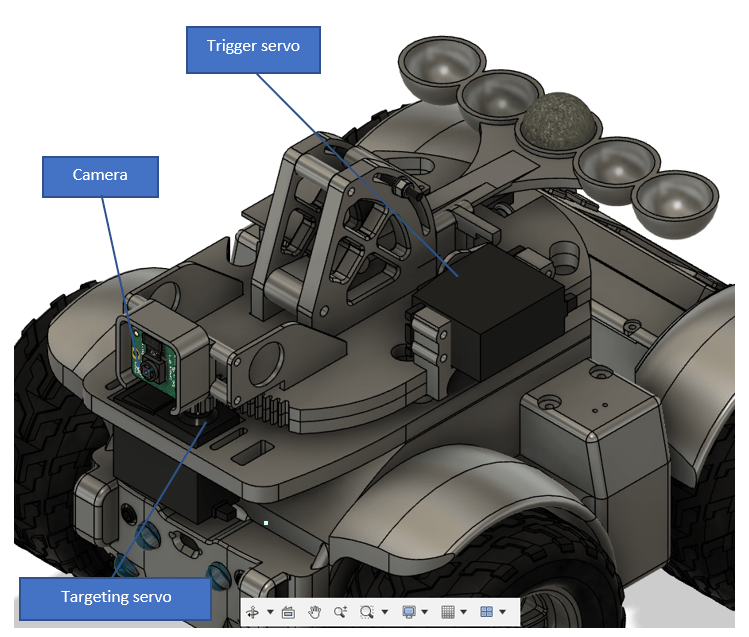Click the Grid and Snaps icon
This screenshot has height=637, width=749.
448,612
